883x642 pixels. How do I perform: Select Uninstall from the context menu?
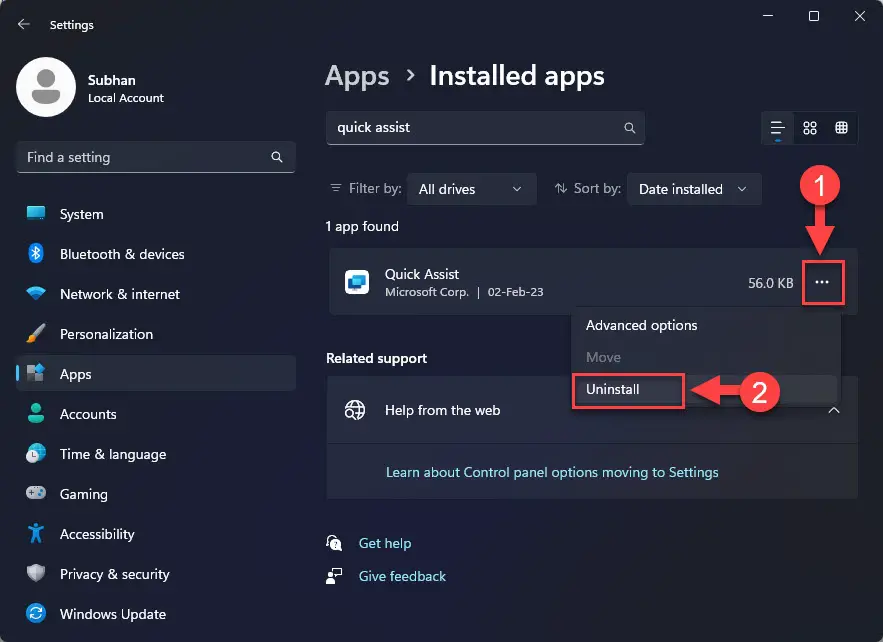tap(627, 390)
